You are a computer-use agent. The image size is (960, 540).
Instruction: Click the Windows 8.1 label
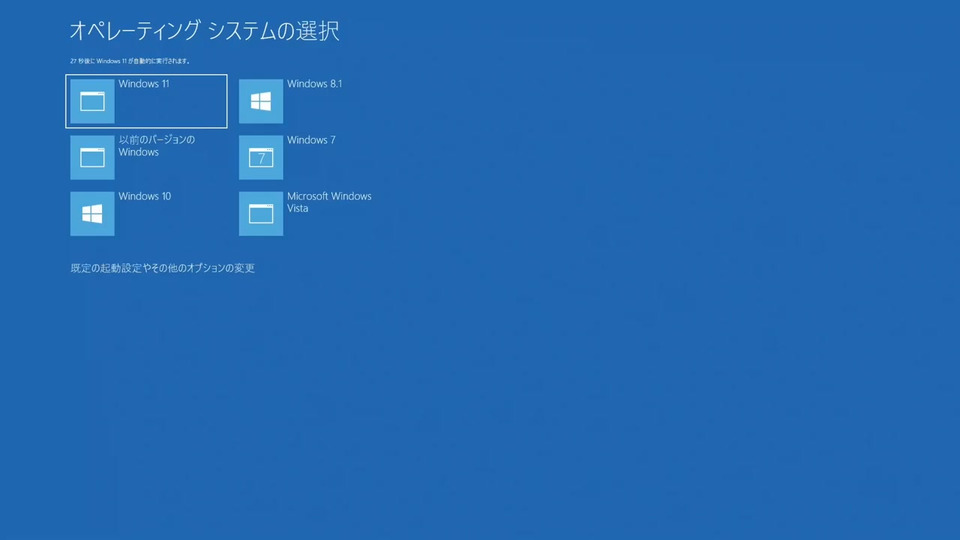[315, 84]
